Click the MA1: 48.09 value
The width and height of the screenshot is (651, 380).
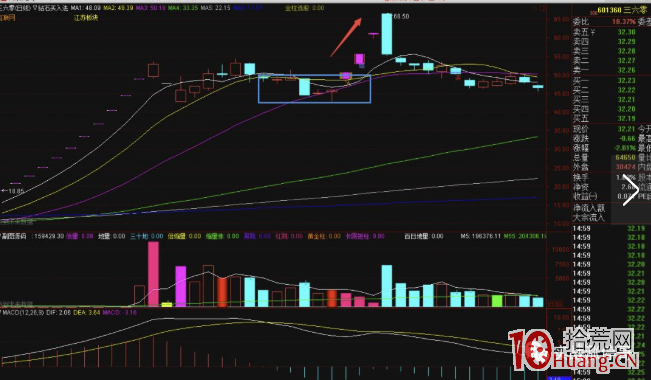(x=86, y=8)
